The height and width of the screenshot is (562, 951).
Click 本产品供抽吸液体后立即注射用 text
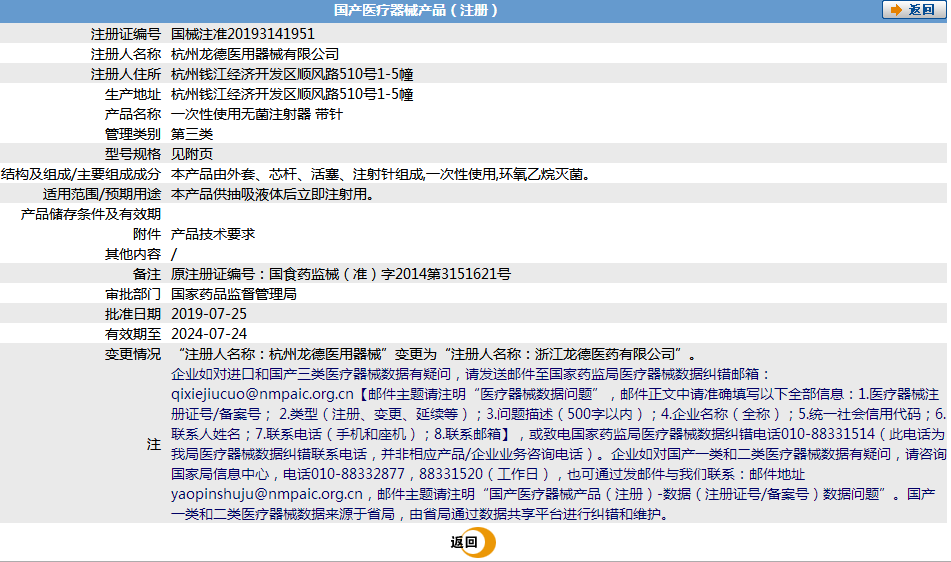click(272, 194)
